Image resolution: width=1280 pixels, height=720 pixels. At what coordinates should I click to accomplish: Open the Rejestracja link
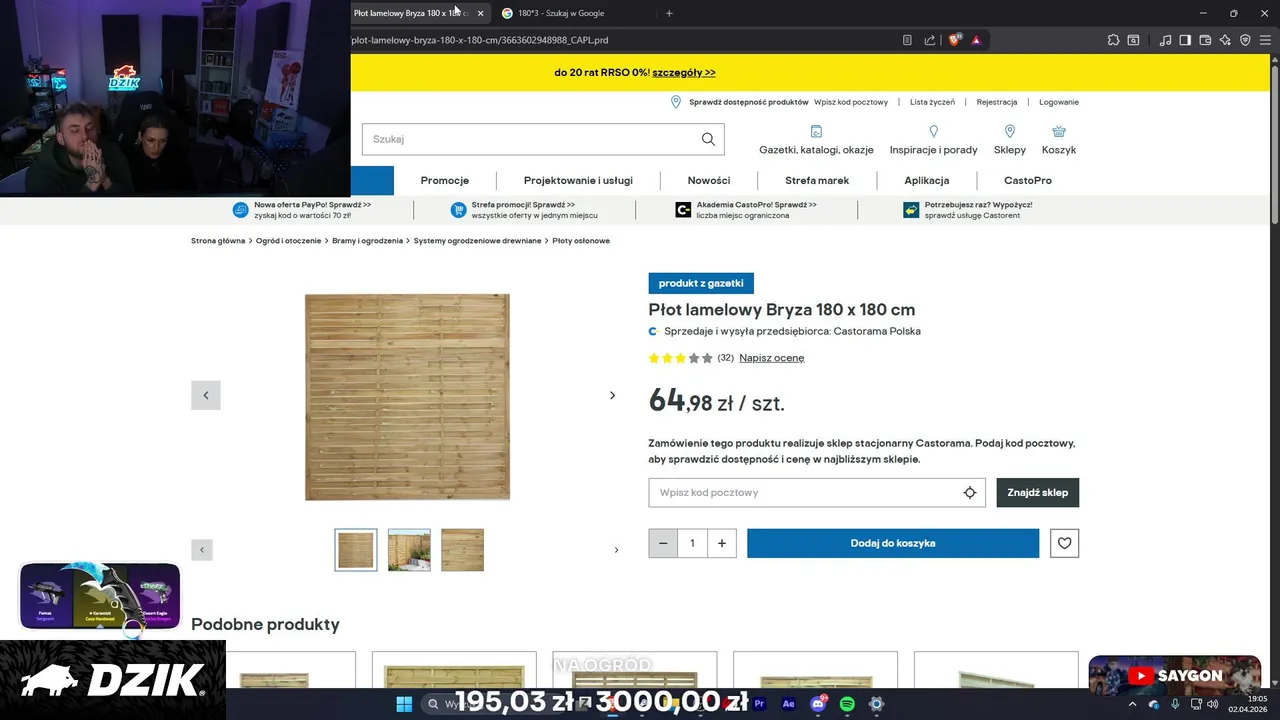pyautogui.click(x=997, y=102)
